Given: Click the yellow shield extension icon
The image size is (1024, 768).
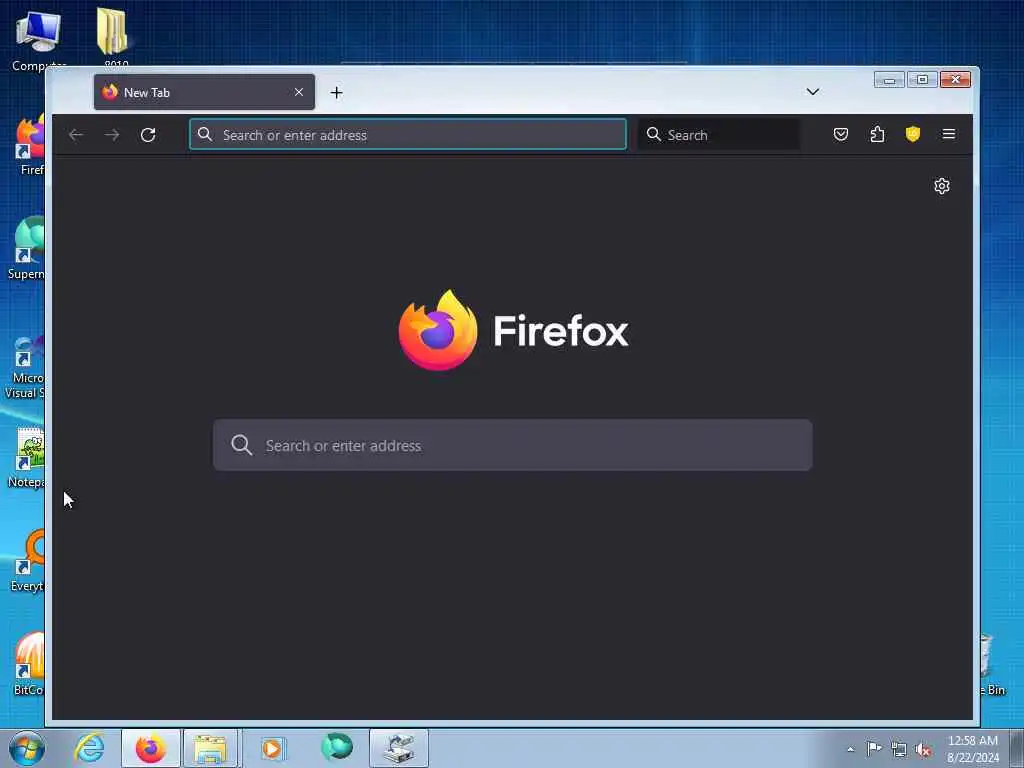Looking at the screenshot, I should [913, 135].
